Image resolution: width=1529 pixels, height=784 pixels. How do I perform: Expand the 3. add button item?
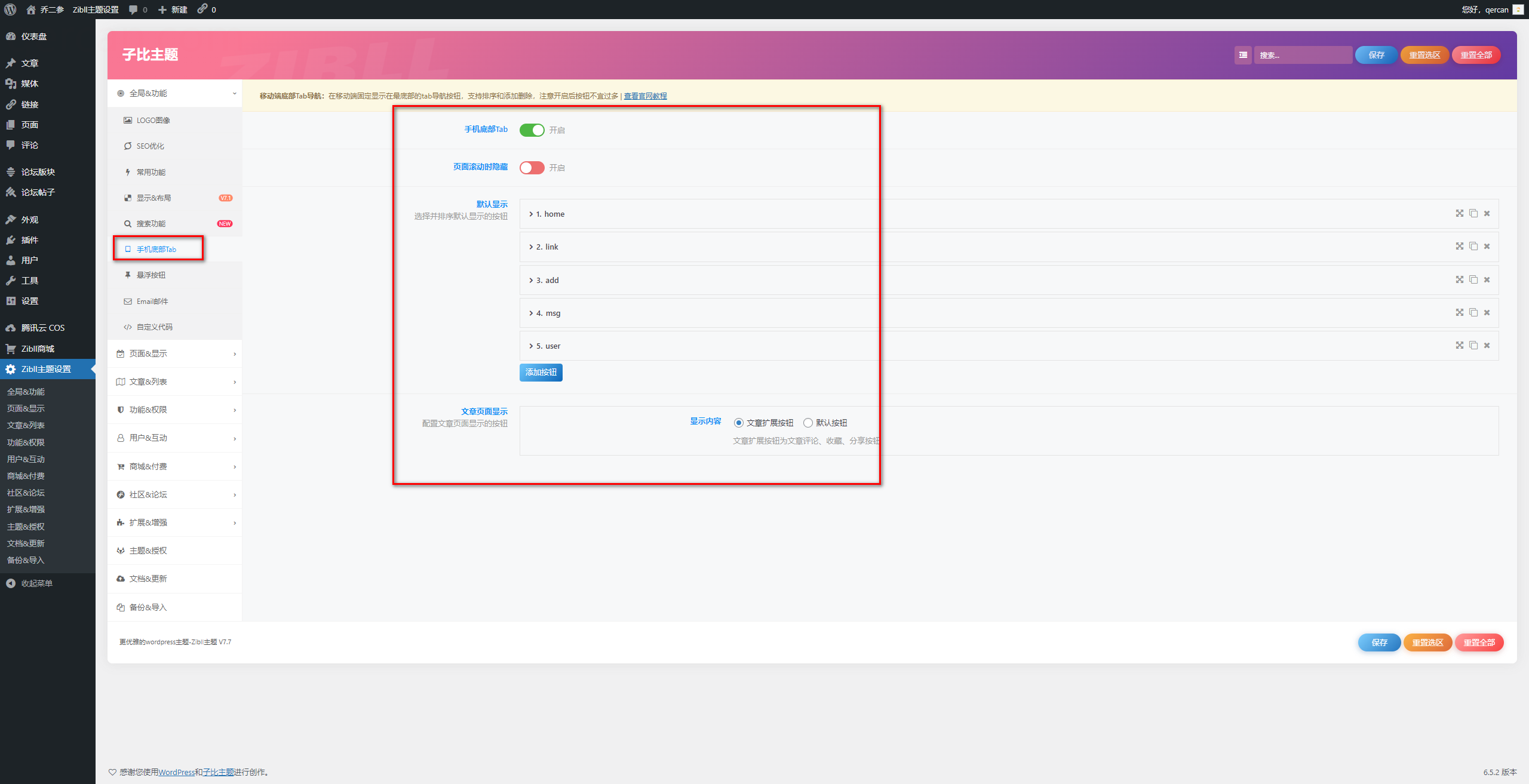pos(547,280)
